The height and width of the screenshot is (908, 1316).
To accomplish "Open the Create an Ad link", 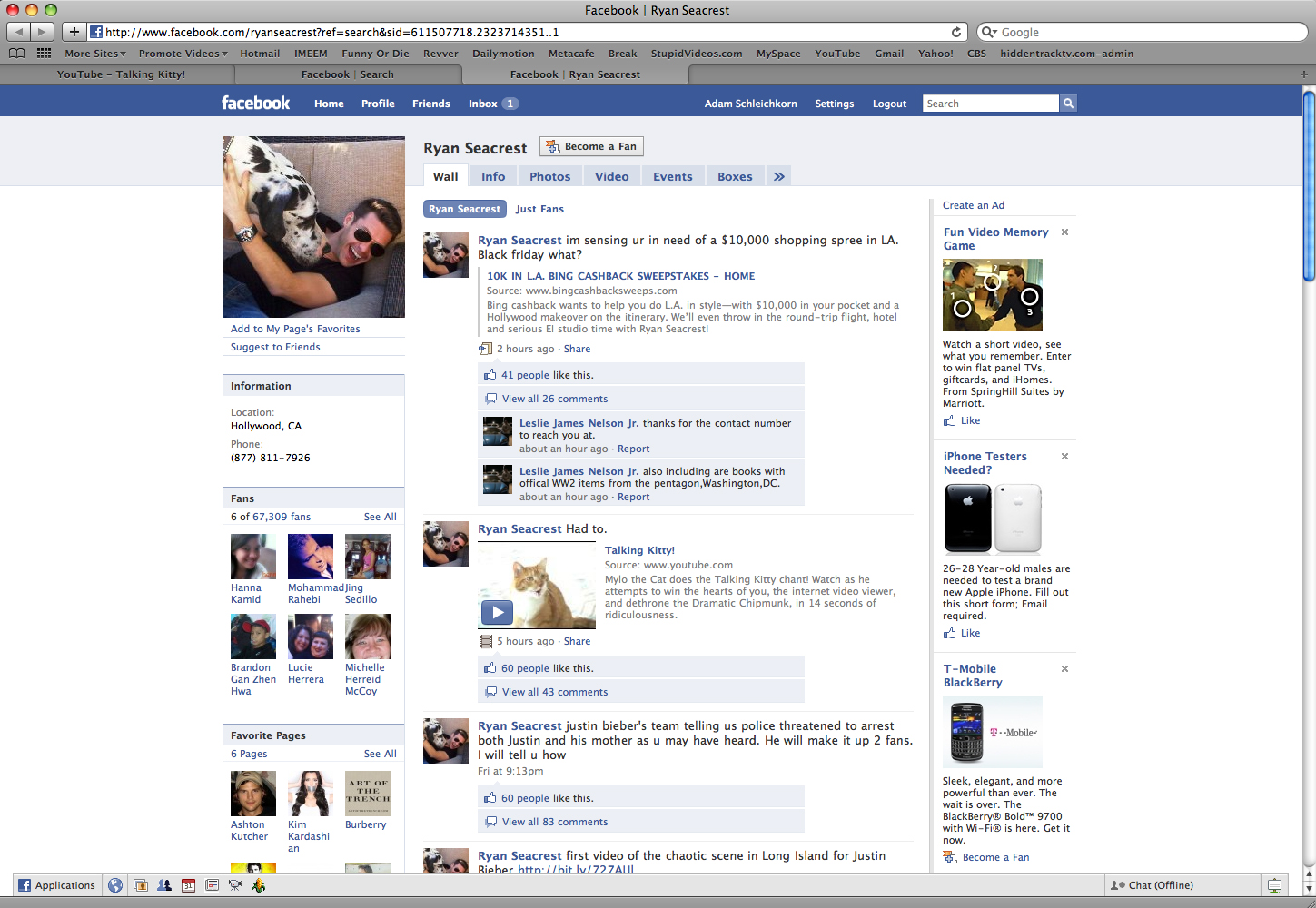I will (974, 205).
